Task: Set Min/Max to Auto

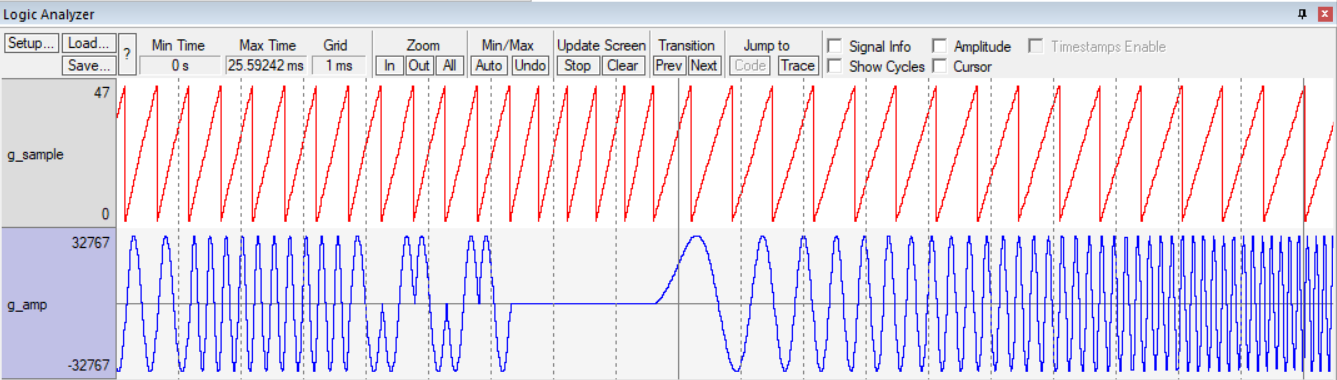Action: click(490, 66)
